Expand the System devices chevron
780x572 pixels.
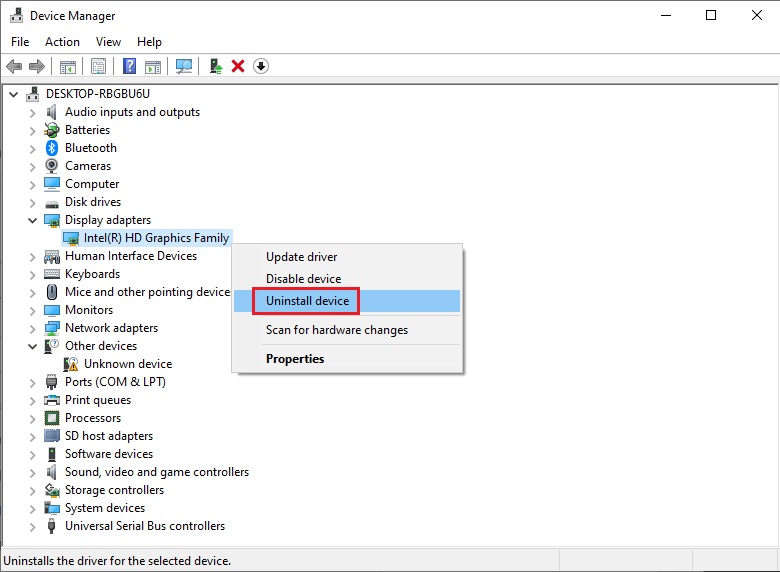pos(33,509)
